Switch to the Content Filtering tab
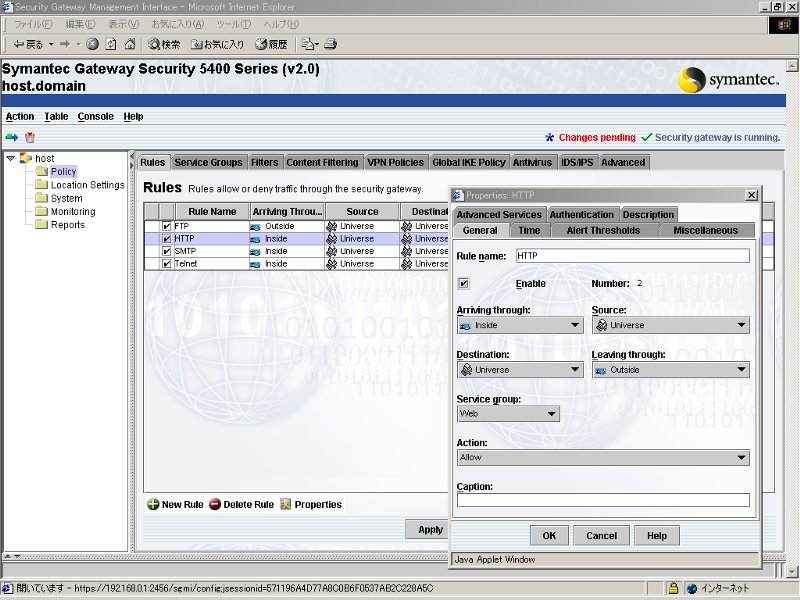 point(322,162)
